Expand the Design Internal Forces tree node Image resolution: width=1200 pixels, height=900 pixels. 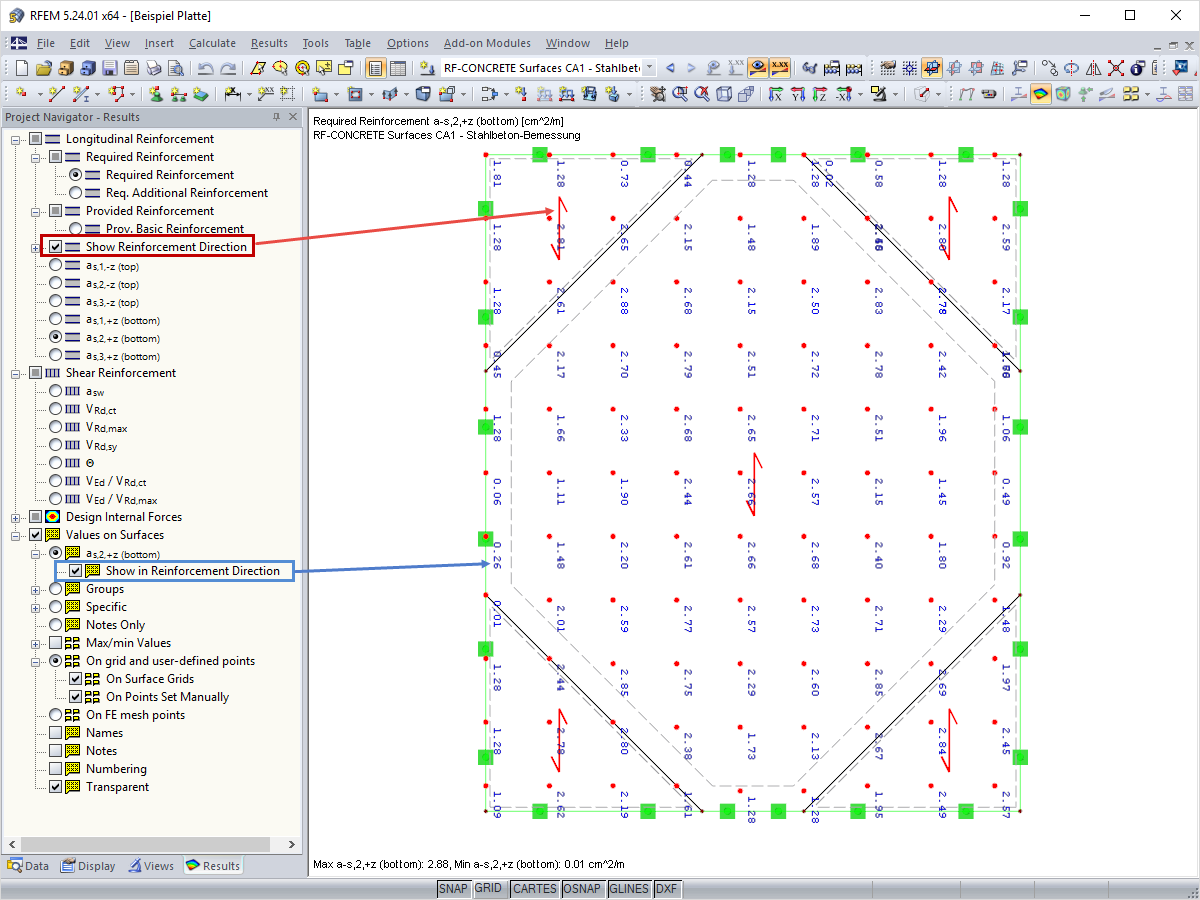[x=14, y=516]
